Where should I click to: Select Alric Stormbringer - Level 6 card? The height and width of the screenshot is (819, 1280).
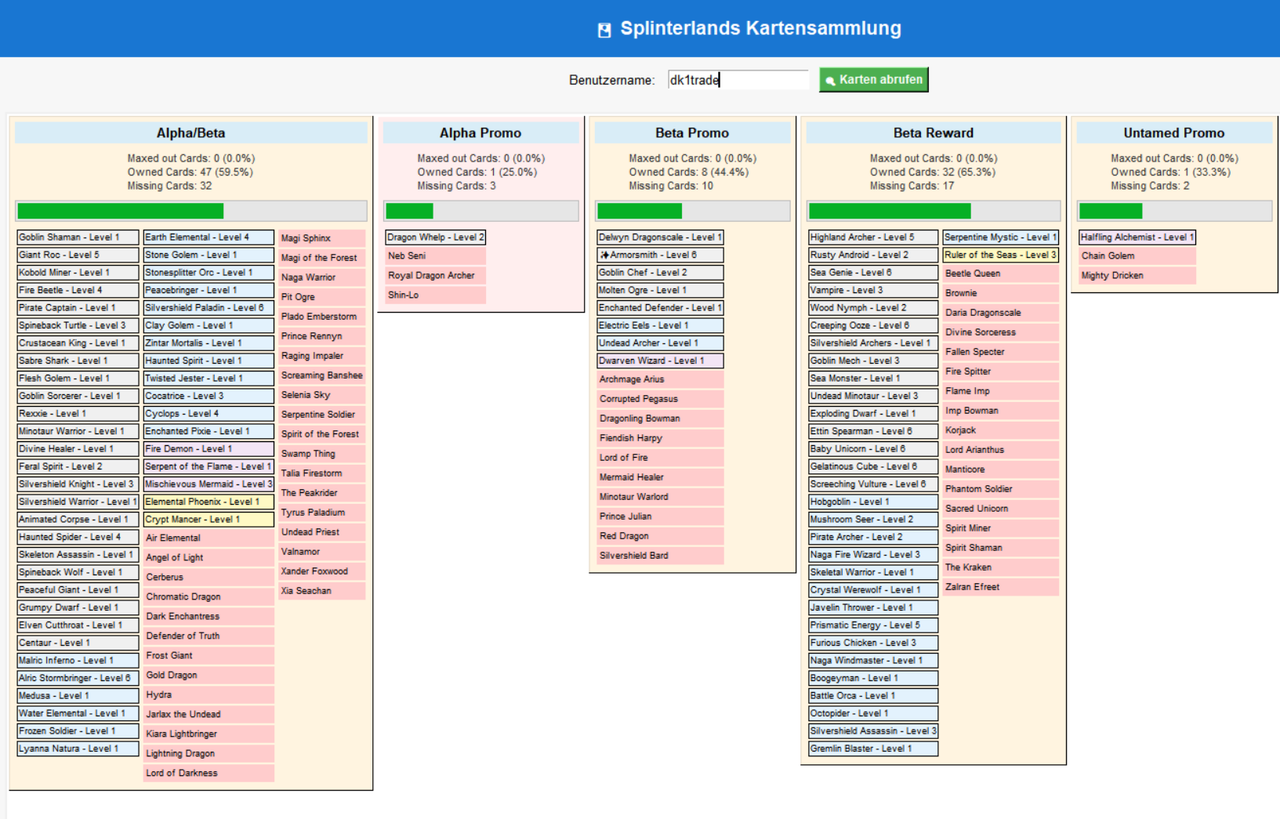[78, 678]
